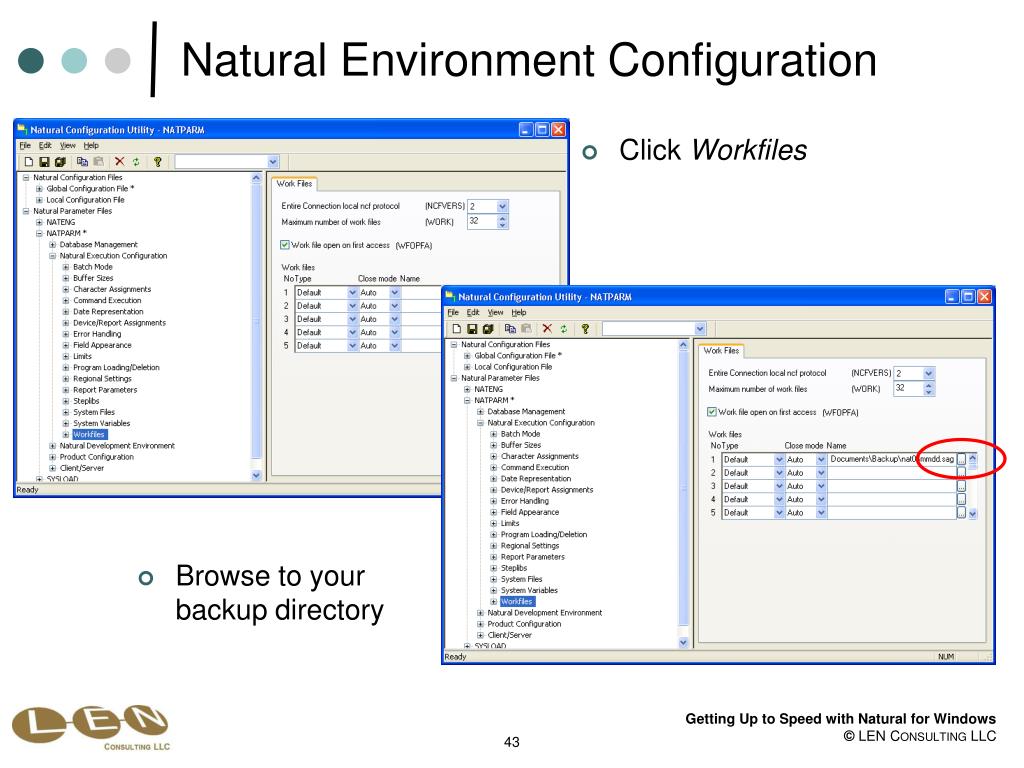Screen dimensions: 1024x768
Task: Click browse button for work file 4
Action: click(961, 499)
